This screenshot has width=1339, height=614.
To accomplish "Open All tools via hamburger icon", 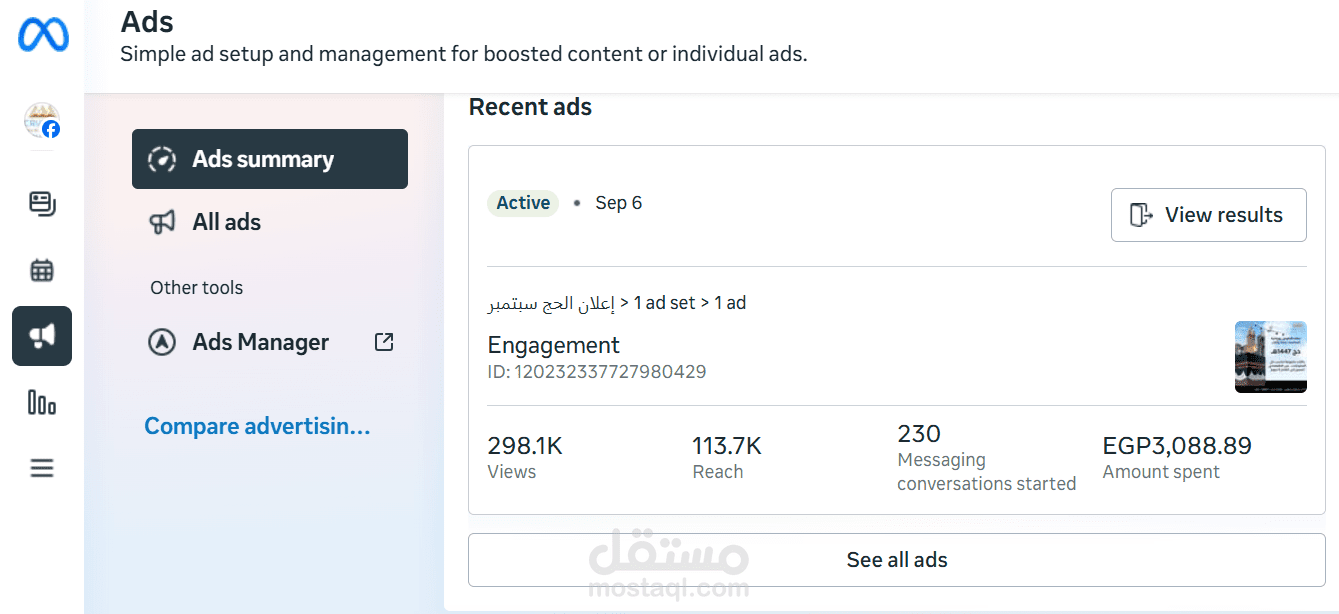I will (41, 467).
